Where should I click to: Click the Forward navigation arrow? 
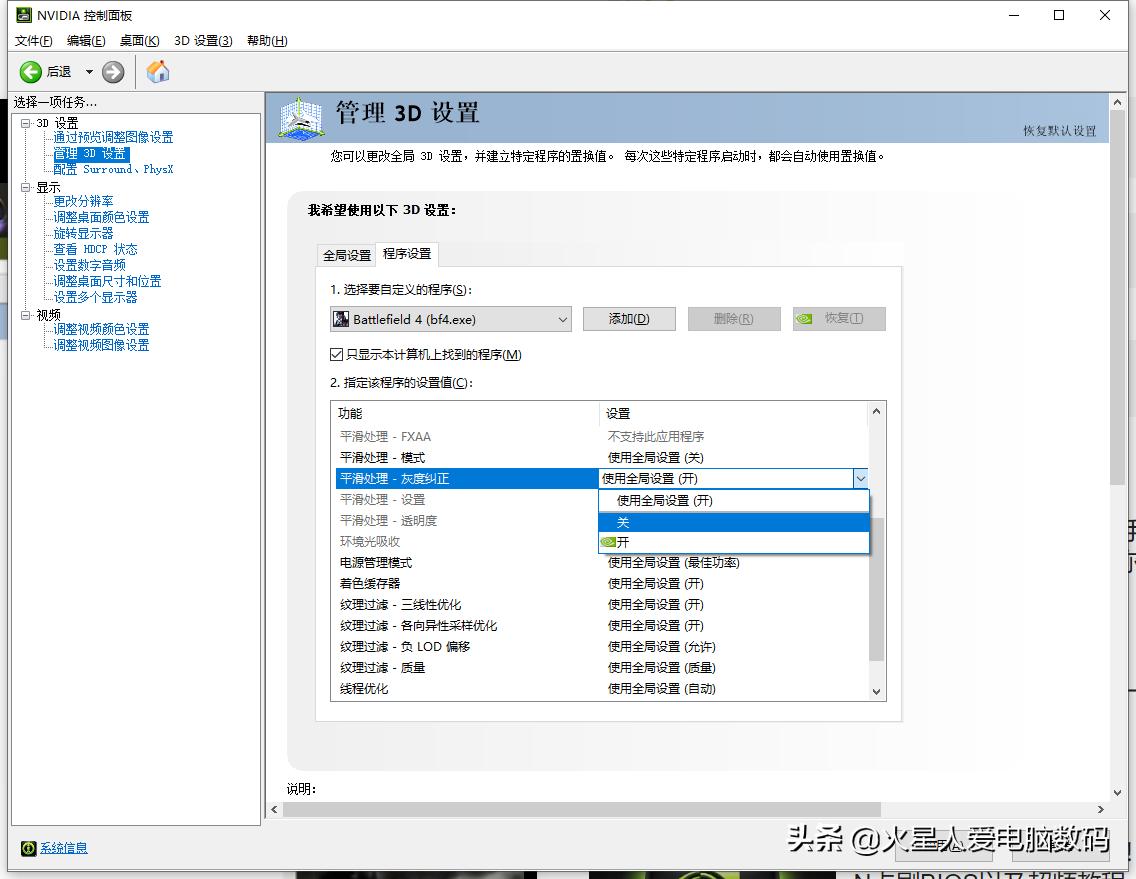[112, 72]
